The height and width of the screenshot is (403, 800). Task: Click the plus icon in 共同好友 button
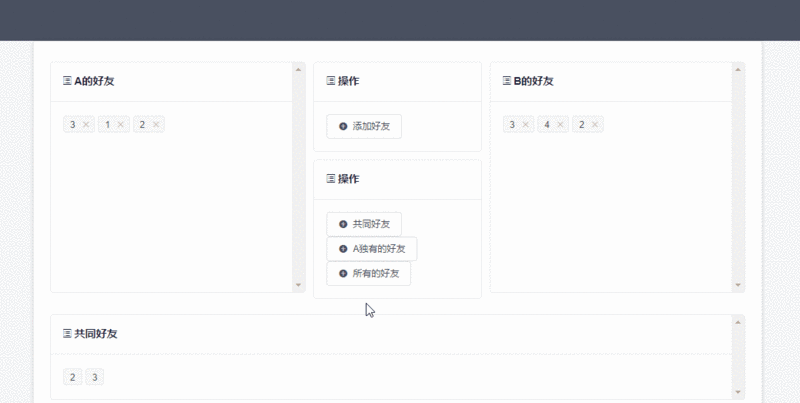[343, 224]
